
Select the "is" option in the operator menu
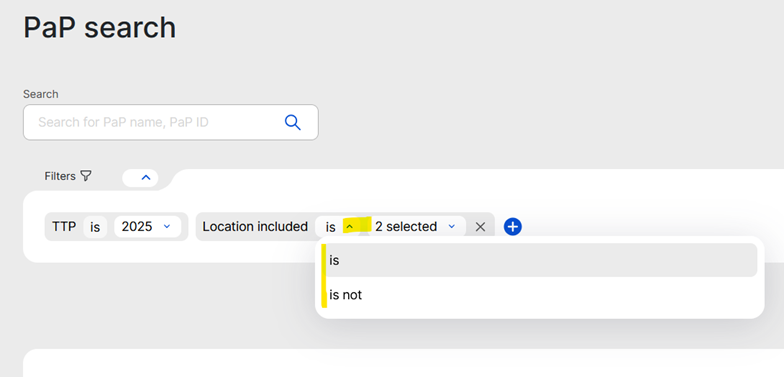540,260
